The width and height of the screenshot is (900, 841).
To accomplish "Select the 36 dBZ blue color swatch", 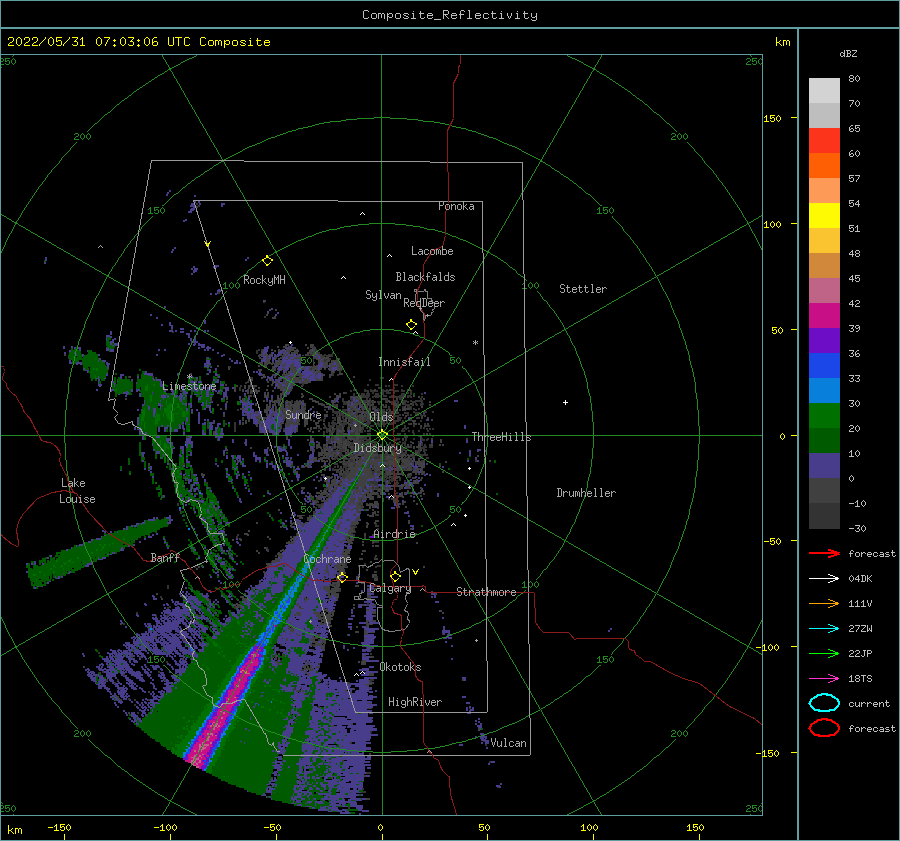I will [x=824, y=365].
